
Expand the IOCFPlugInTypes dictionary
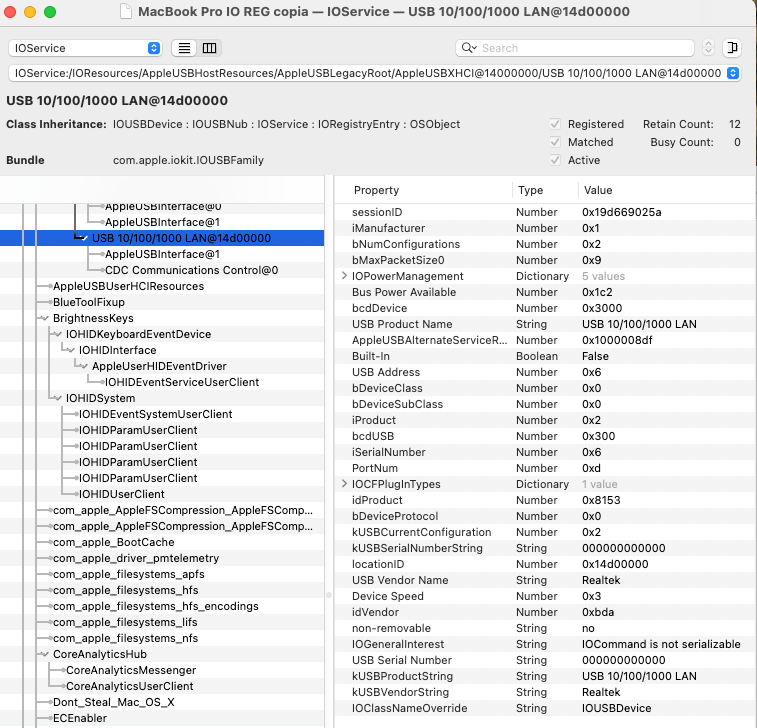[x=344, y=484]
